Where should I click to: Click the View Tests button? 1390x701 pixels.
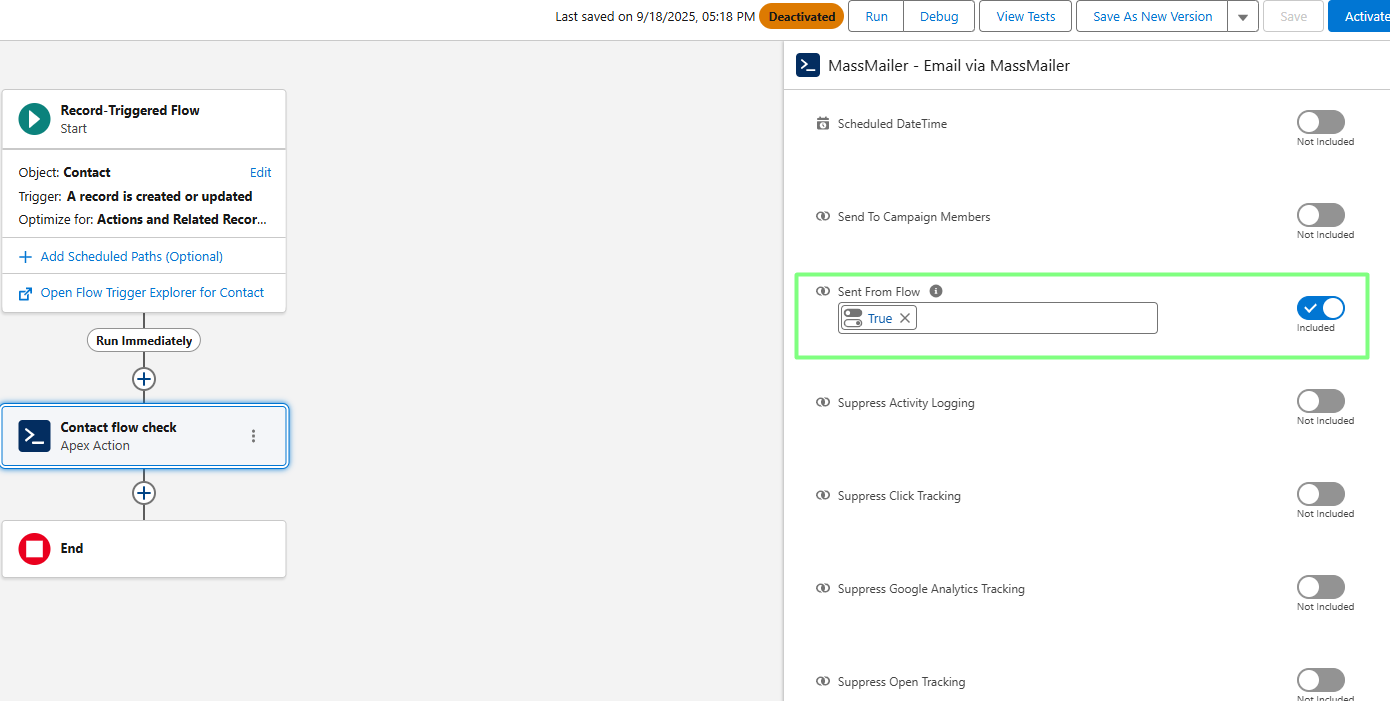(1026, 16)
